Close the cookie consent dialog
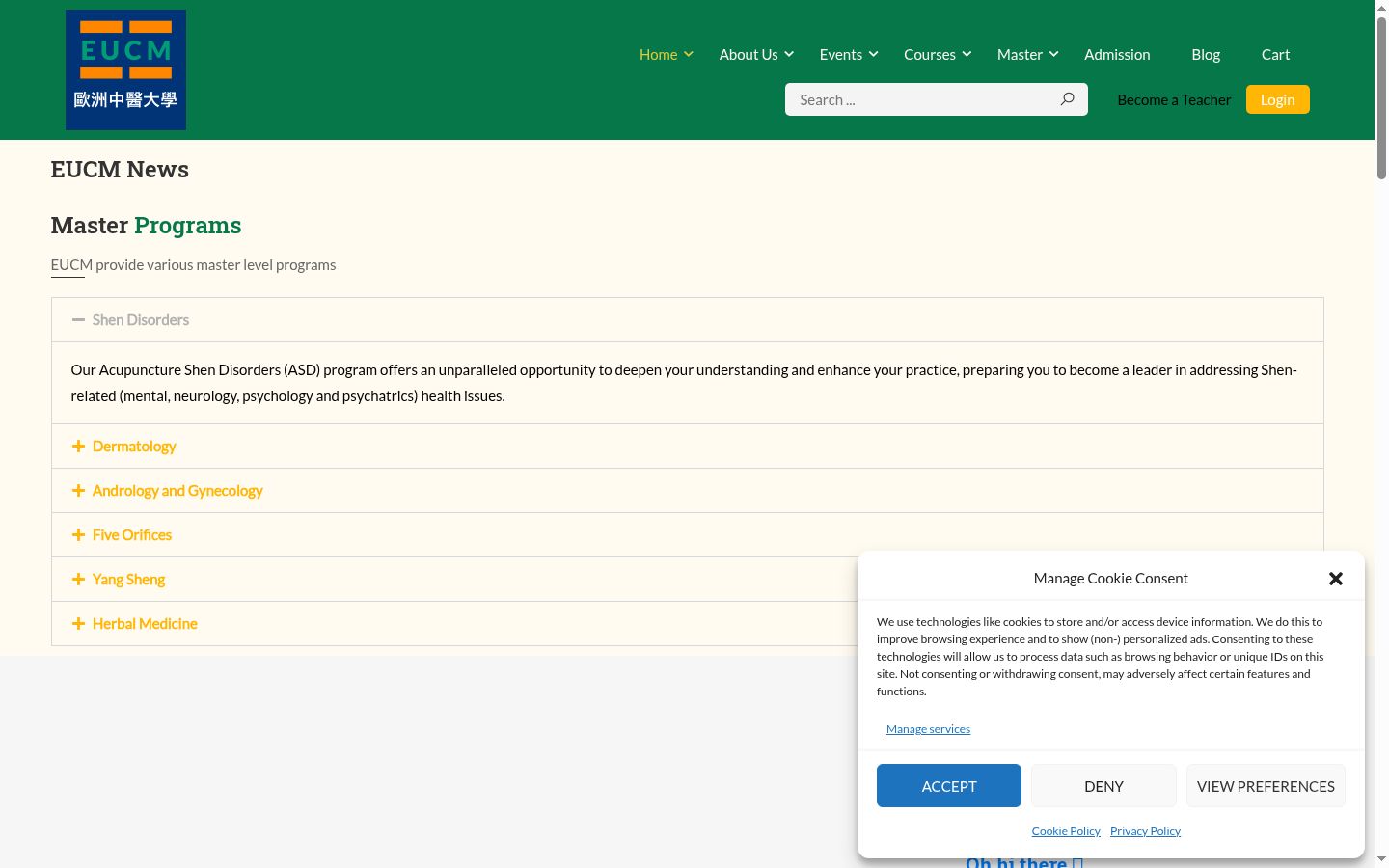This screenshot has width=1389, height=868. coord(1335,579)
